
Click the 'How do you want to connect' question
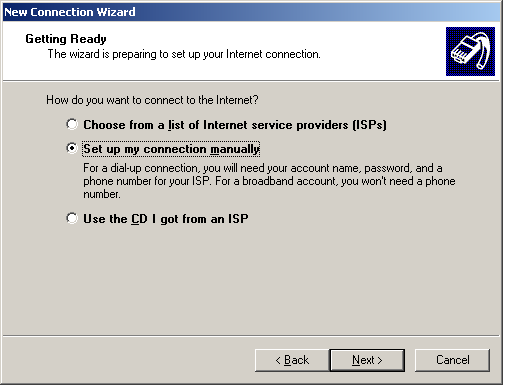pyautogui.click(x=152, y=100)
